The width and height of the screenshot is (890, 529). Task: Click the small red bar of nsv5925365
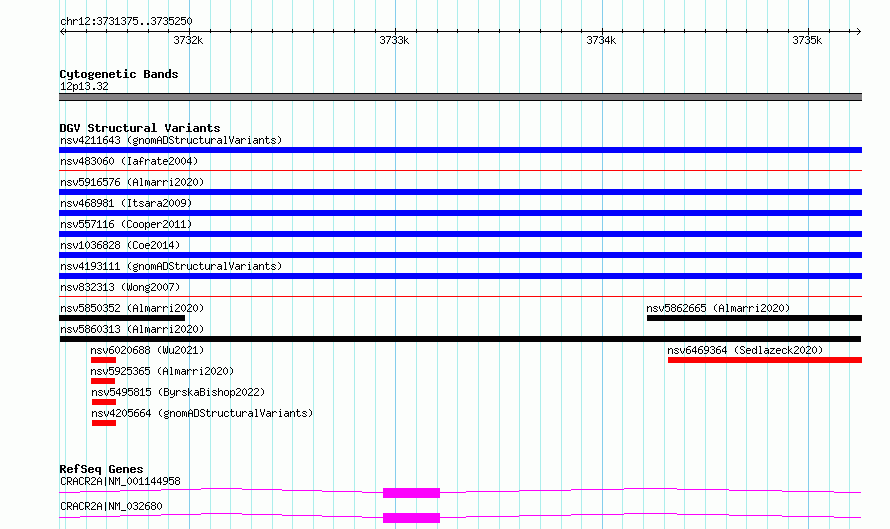coord(103,381)
